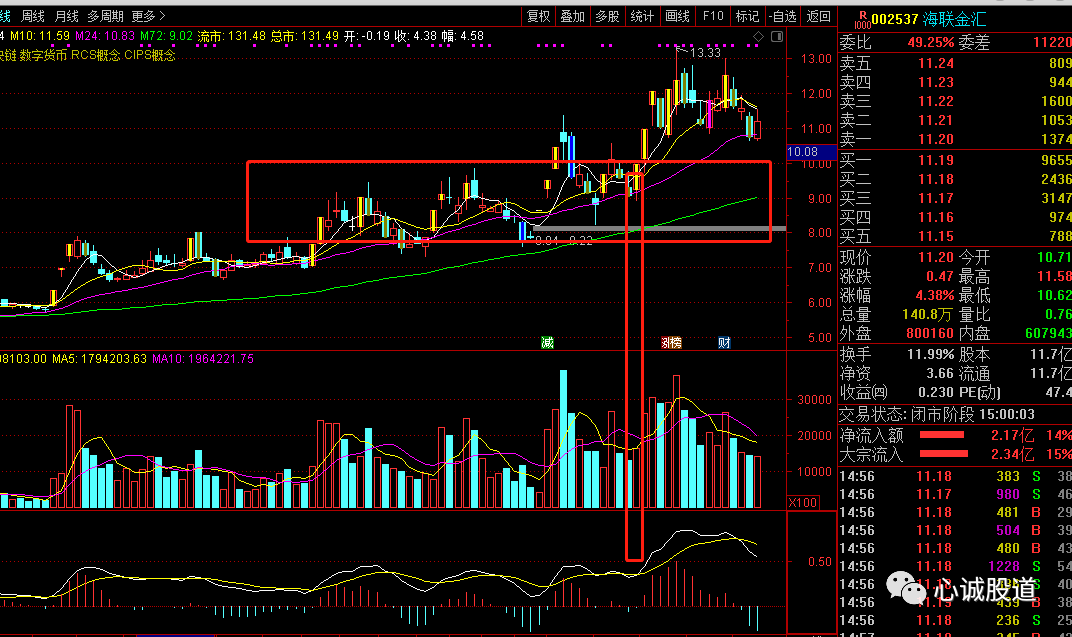Select the 买五 bid price 11.15

click(x=935, y=236)
